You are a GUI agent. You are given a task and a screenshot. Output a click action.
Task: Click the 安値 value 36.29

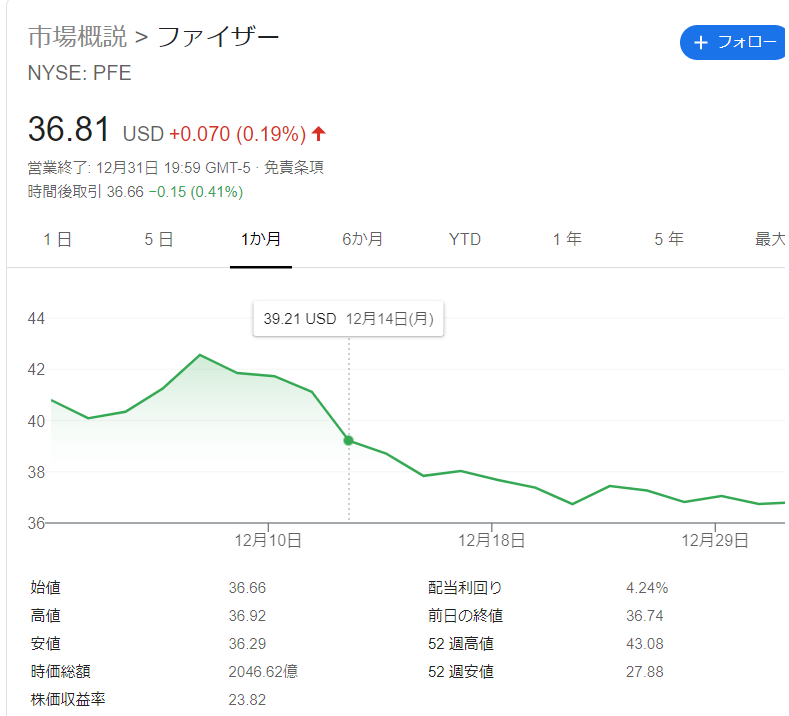pyautogui.click(x=247, y=644)
